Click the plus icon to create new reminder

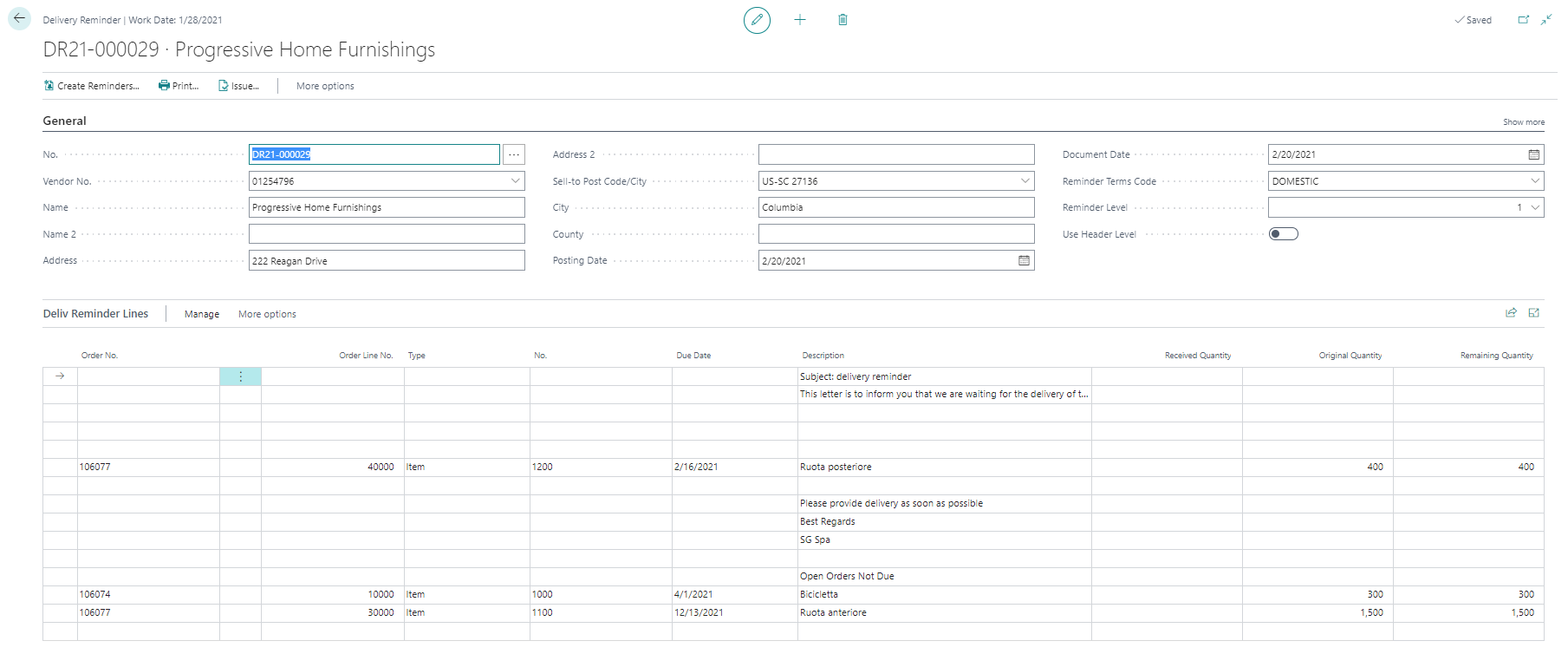click(x=800, y=20)
